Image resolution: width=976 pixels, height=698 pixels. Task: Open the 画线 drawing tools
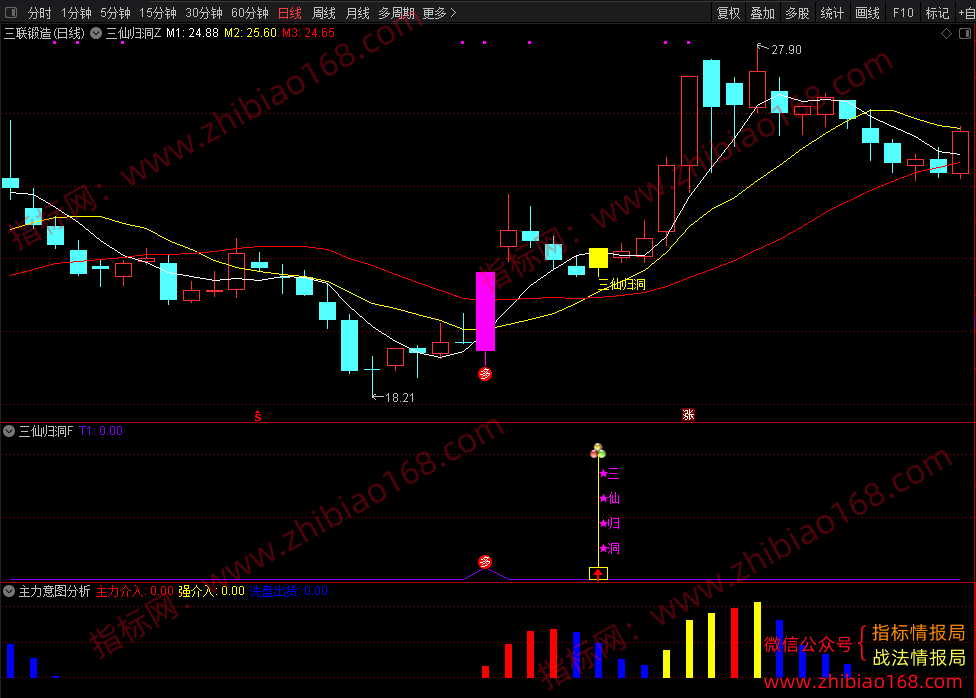[x=867, y=13]
